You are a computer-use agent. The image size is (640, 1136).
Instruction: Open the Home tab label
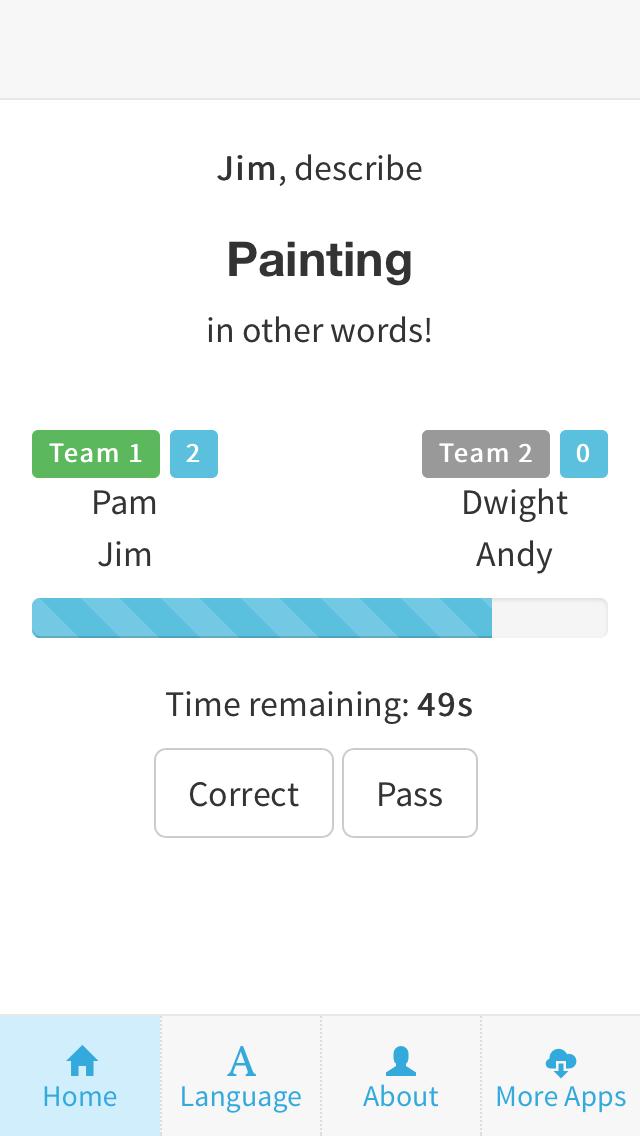(80, 1097)
